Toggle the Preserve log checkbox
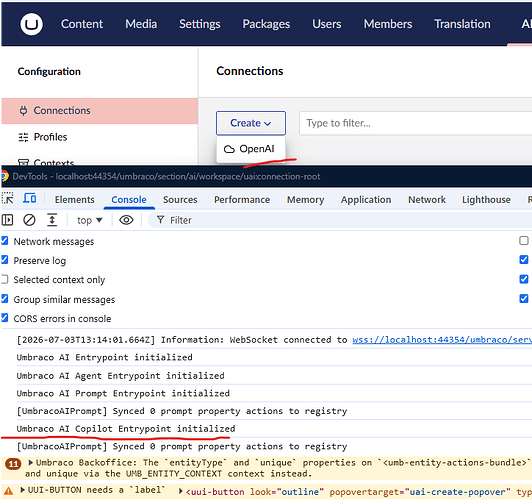Screen dimensions: 532x500 (5, 260)
